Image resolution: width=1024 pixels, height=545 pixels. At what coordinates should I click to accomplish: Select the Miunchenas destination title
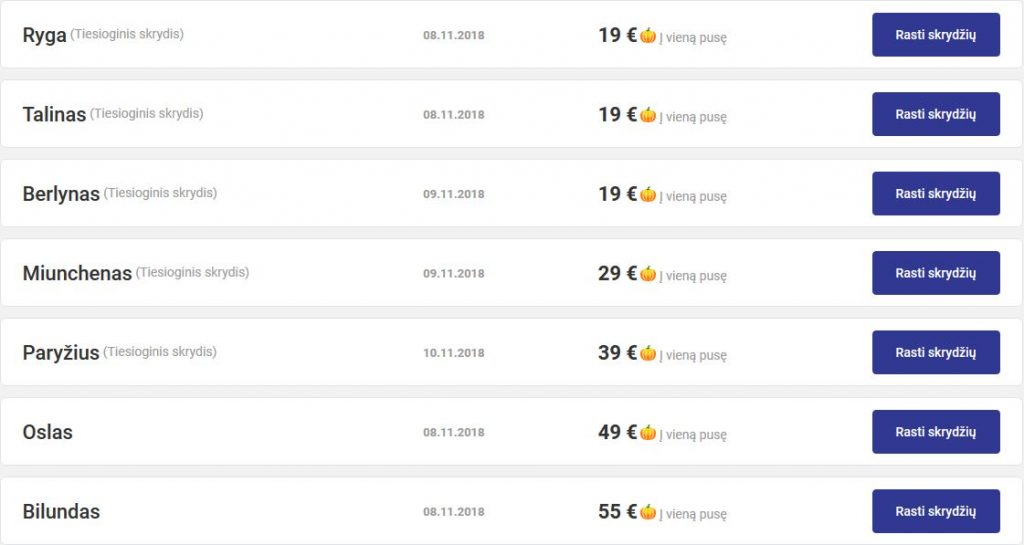(x=77, y=273)
